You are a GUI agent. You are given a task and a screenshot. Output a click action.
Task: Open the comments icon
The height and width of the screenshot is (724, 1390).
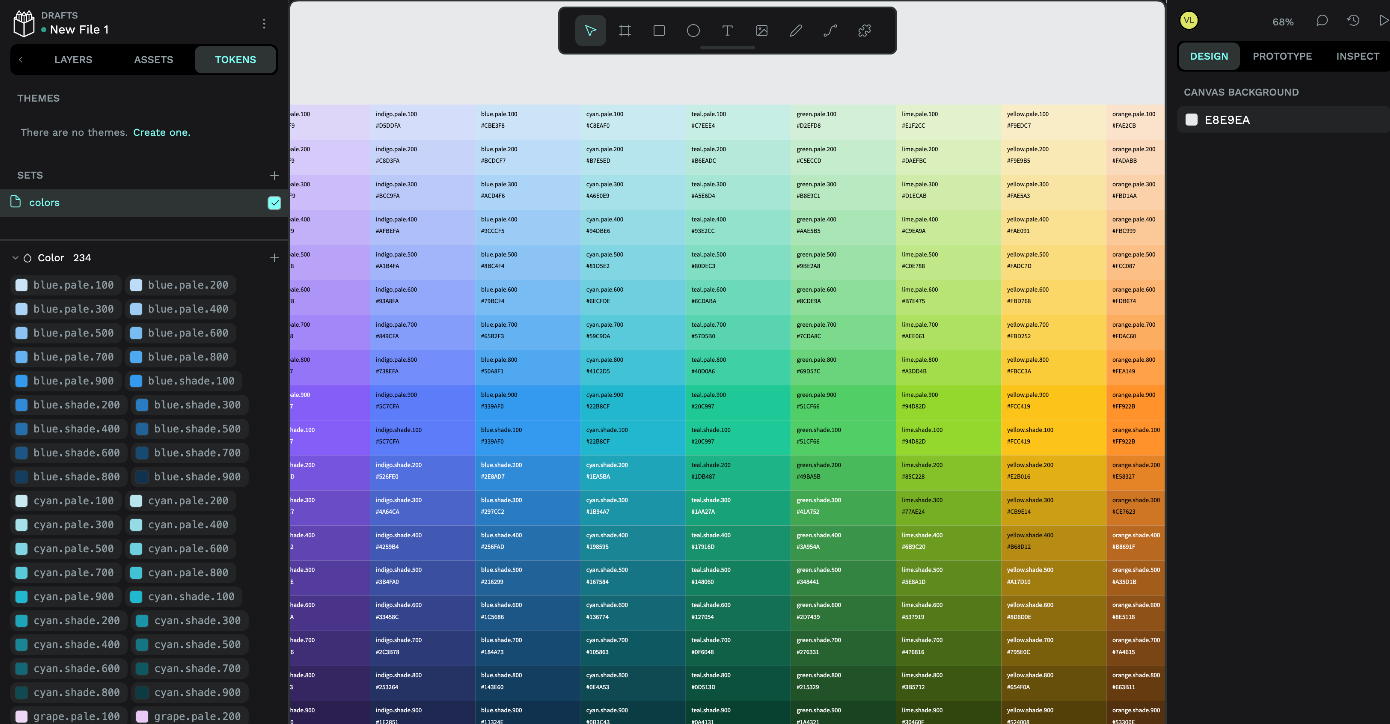pyautogui.click(x=1322, y=21)
